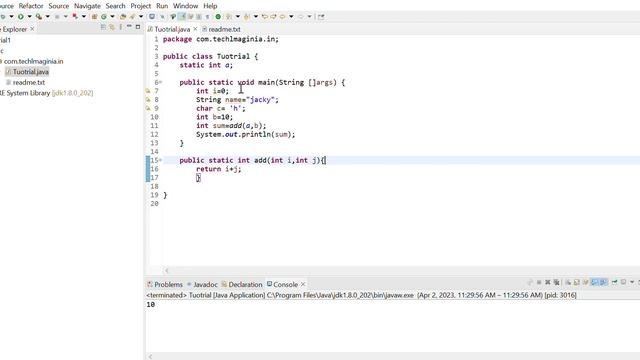Viewport: 640px width, 360px height.
Task: Click the External Tools run icon
Action: click(39, 17)
